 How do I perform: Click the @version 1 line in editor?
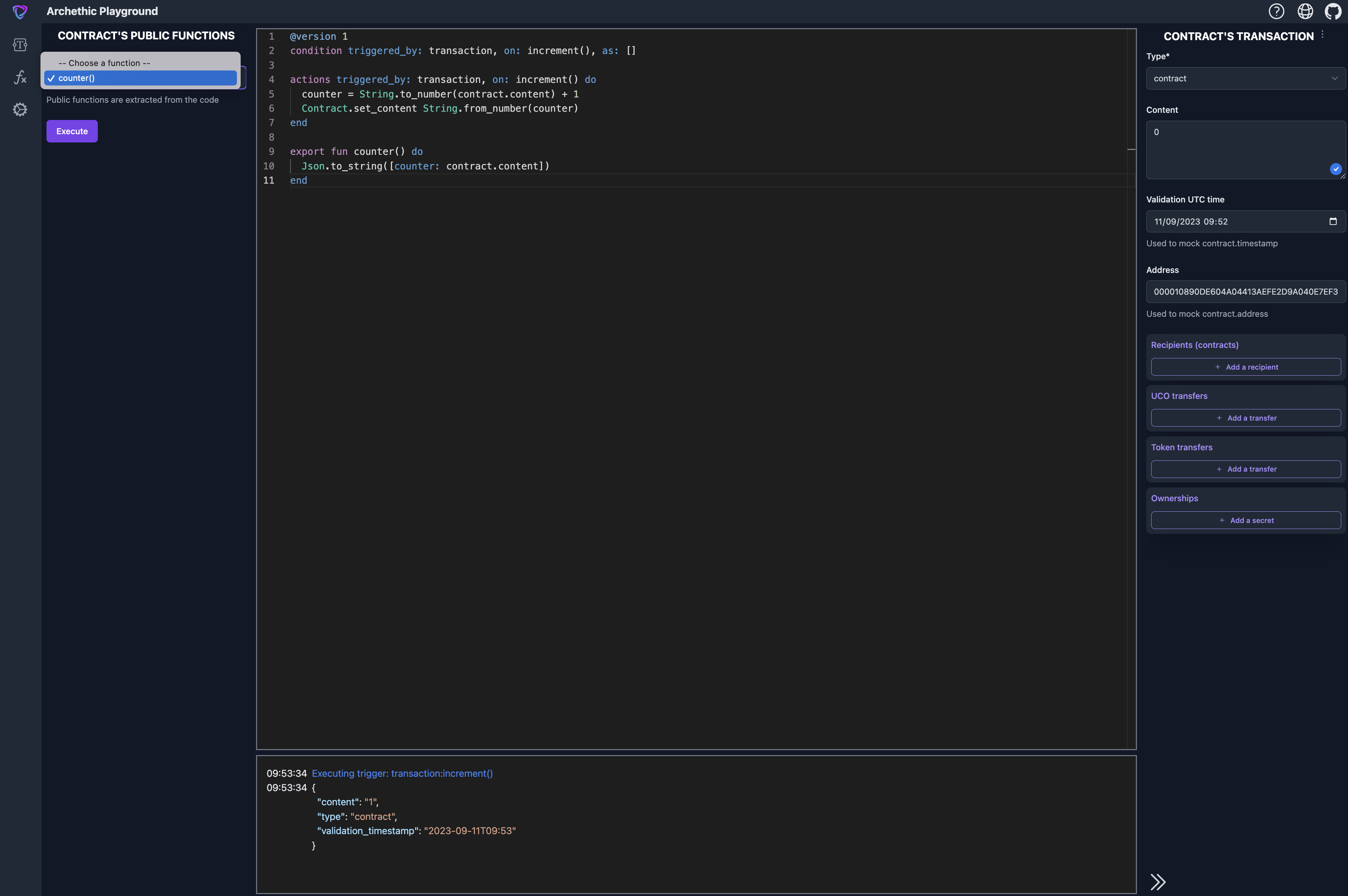(319, 37)
